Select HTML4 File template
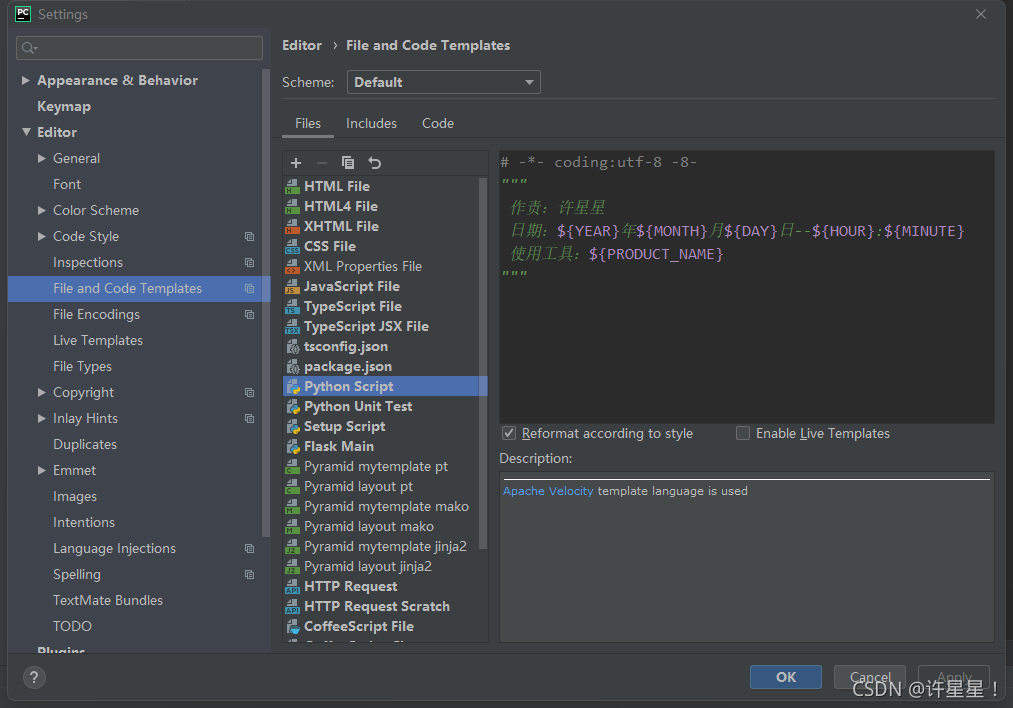Screen dimensions: 1013x708 click(x=385, y=206)
